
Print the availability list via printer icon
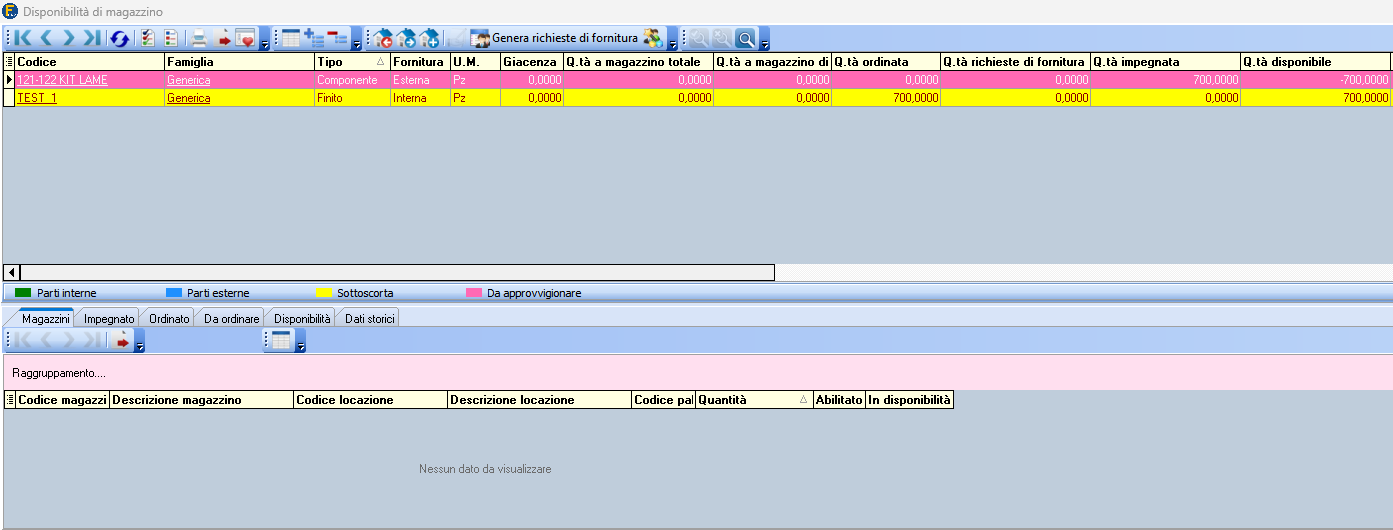click(x=198, y=38)
